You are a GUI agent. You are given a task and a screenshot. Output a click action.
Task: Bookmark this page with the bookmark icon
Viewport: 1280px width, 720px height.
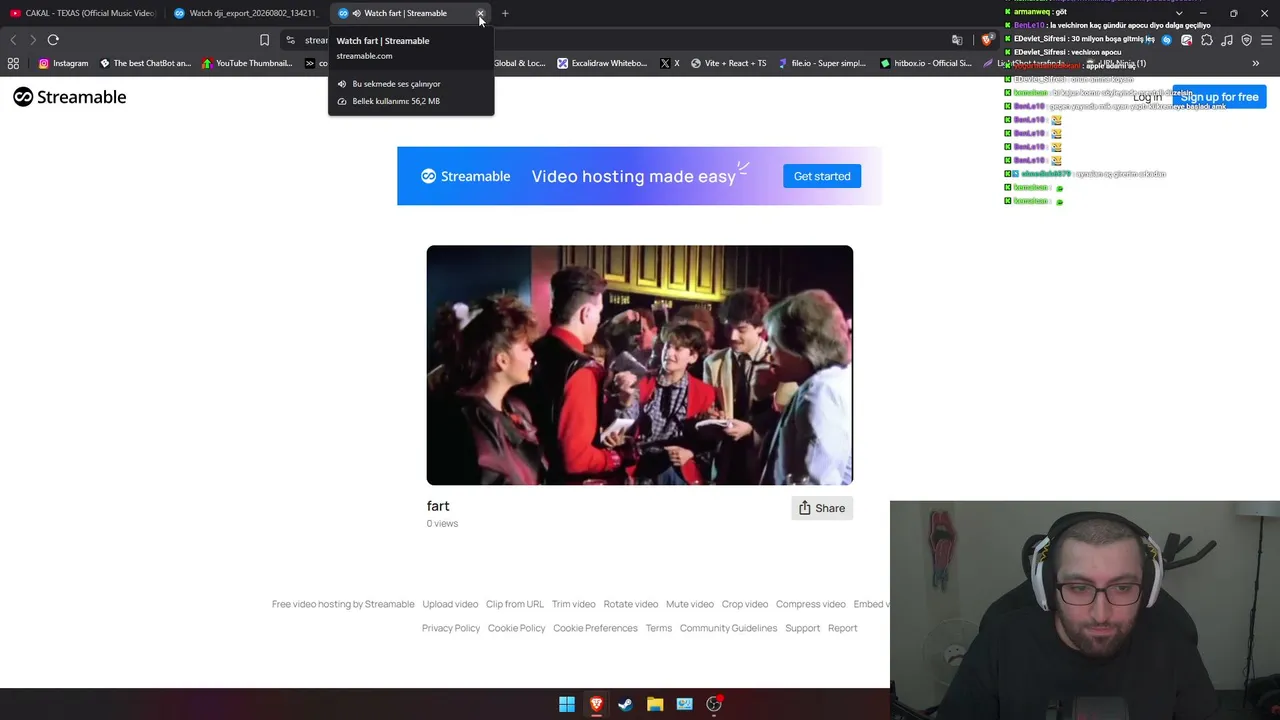pyautogui.click(x=264, y=40)
